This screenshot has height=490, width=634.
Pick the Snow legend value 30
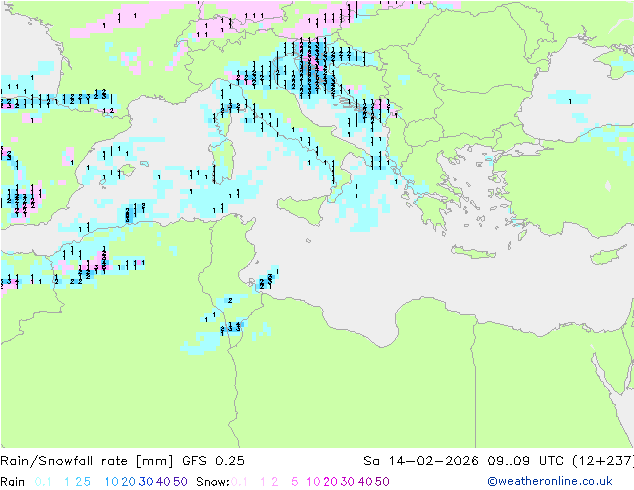click(x=348, y=482)
